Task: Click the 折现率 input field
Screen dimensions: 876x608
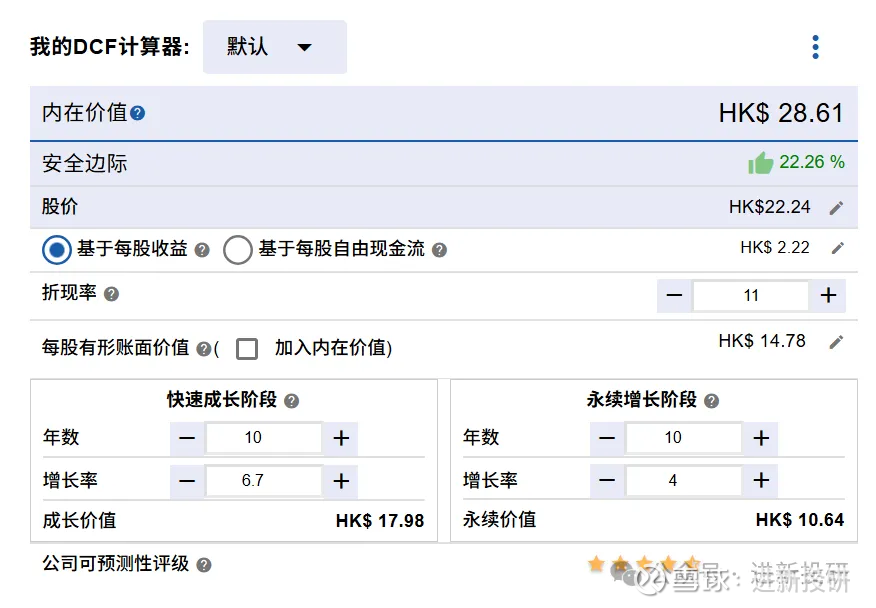Action: 751,295
